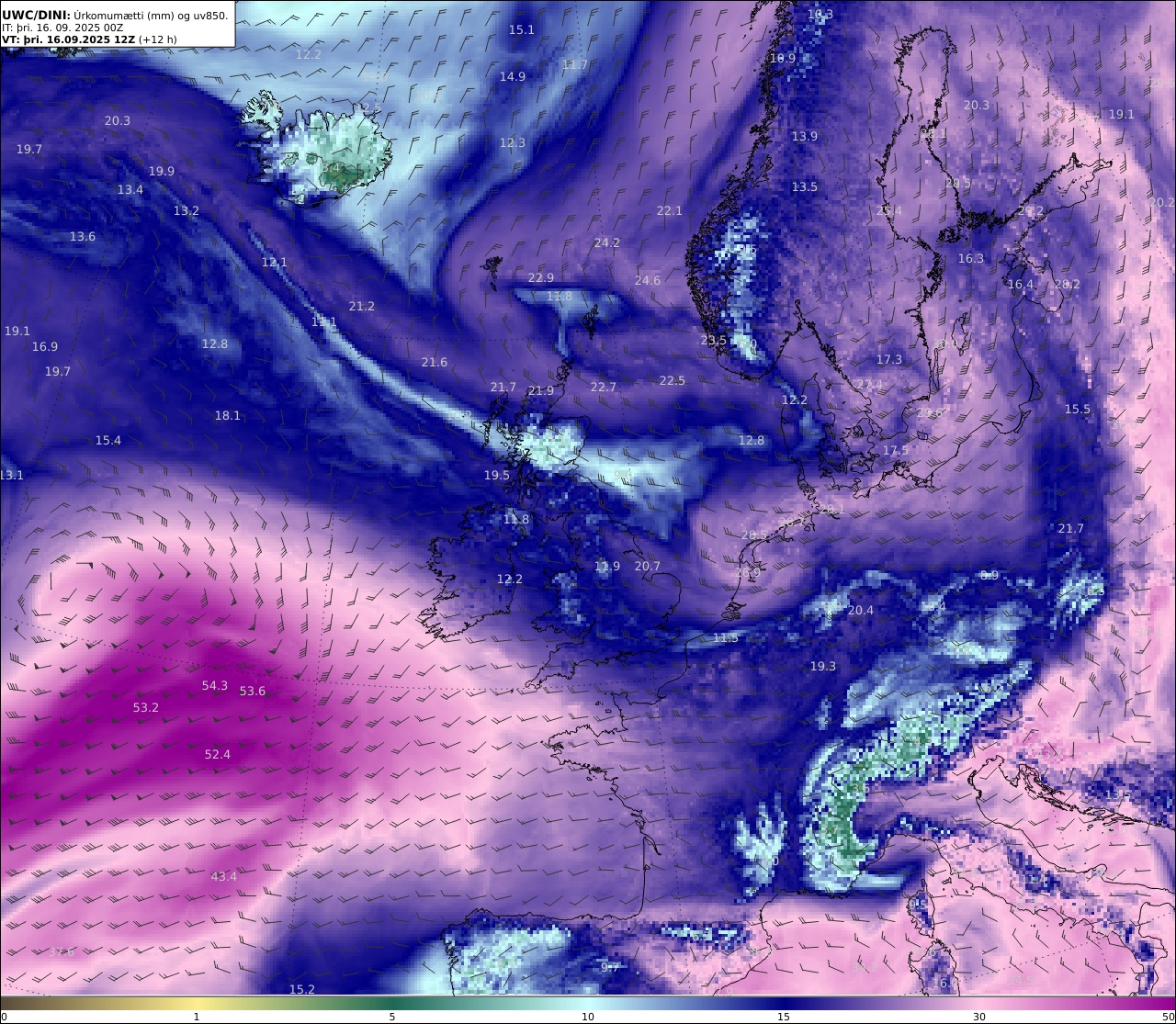Click the 43.4 value label
The width and height of the screenshot is (1176, 1024).
pos(224,877)
